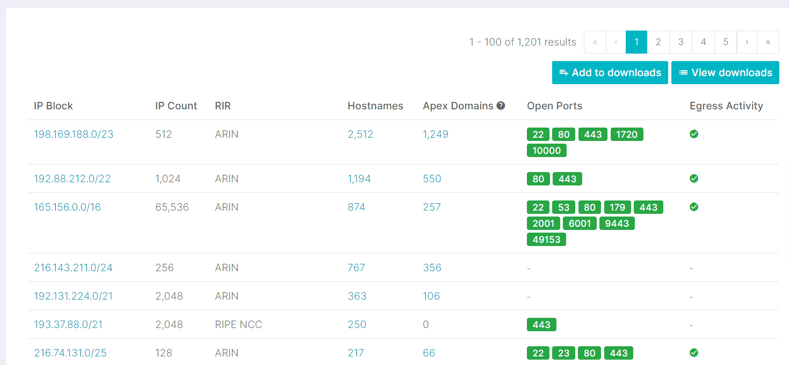Go to next page chevron
Viewport: 789px width, 365px height.
coord(747,42)
